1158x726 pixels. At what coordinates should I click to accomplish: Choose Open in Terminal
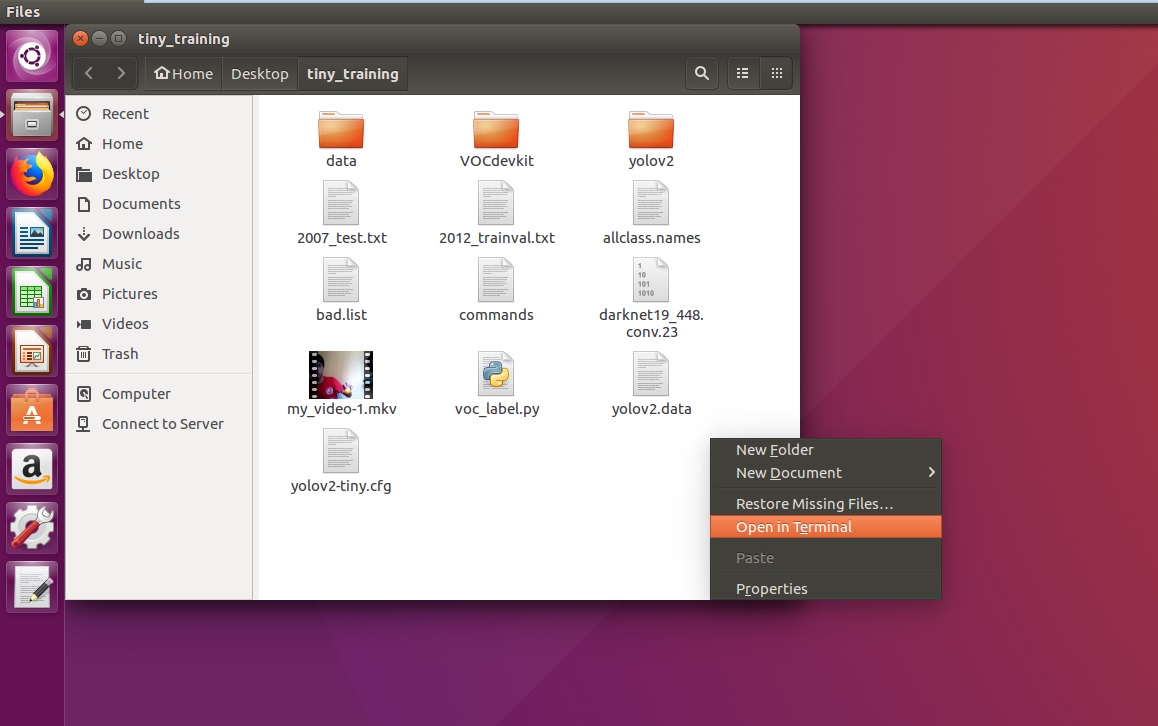826,527
